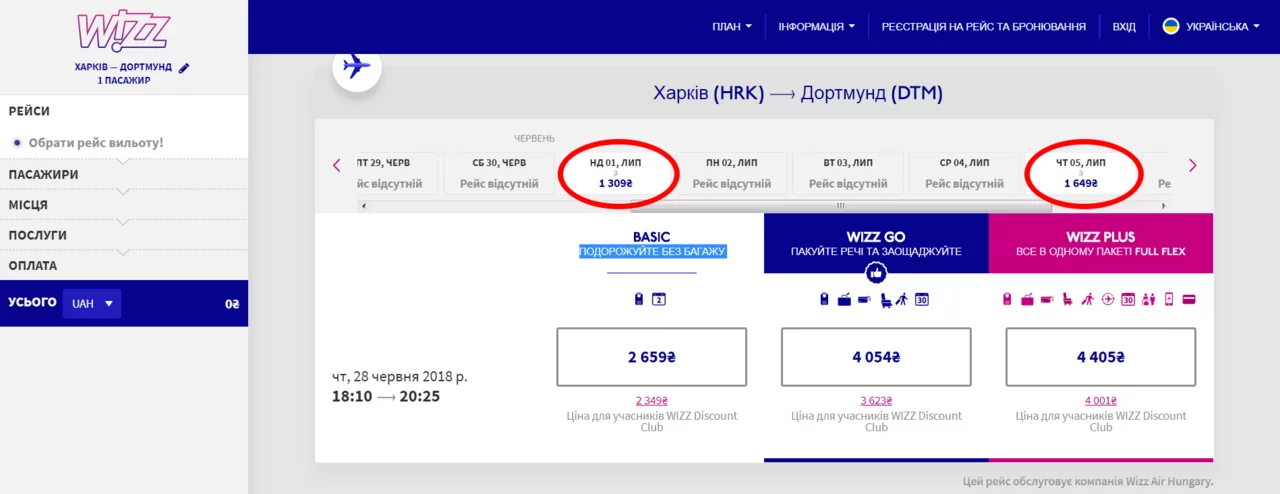Click the 18:10 → 20:25 flight time
1280x494 pixels.
[385, 397]
